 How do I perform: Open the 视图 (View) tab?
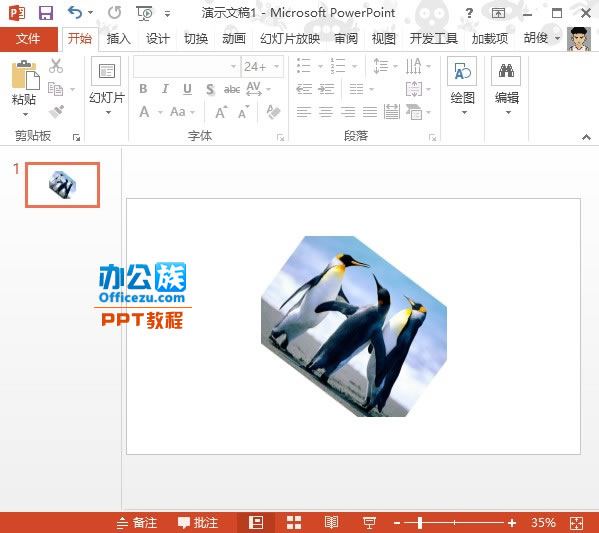tap(384, 39)
